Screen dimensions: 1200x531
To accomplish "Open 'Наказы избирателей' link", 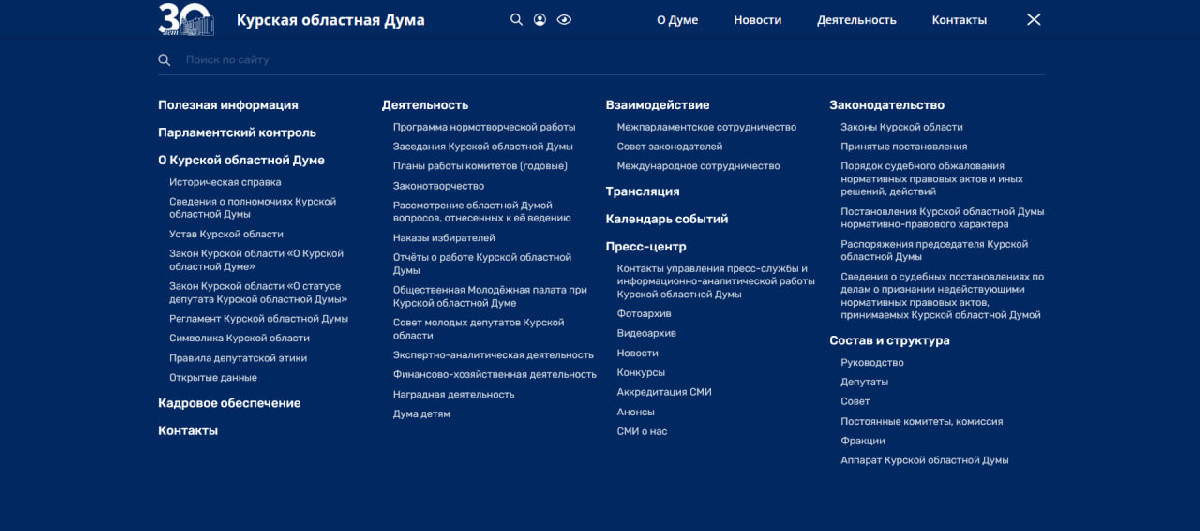I will click(444, 238).
